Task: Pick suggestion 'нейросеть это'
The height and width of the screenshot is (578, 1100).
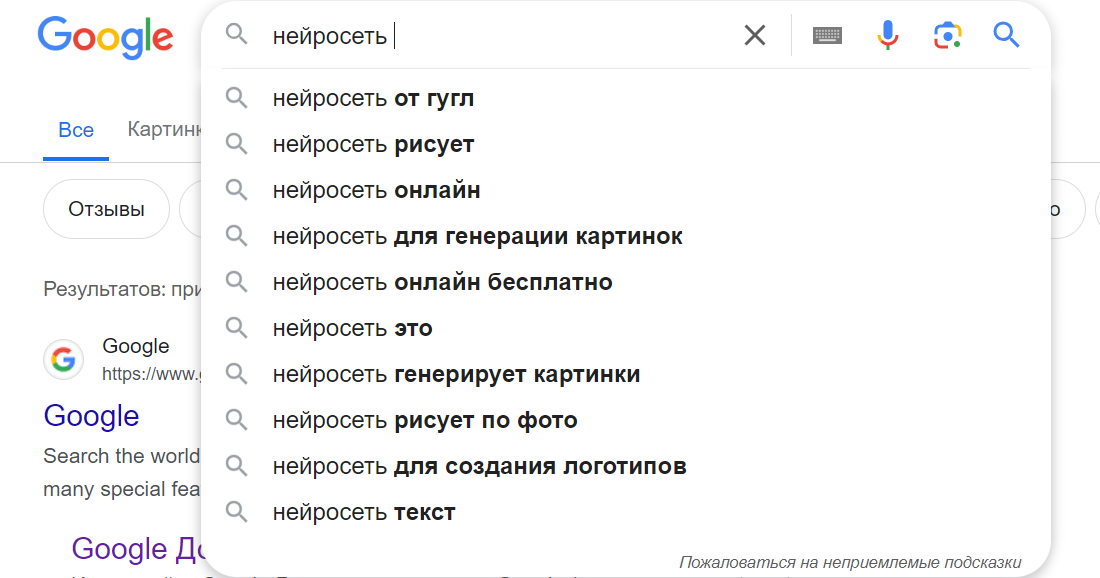Action: click(352, 328)
